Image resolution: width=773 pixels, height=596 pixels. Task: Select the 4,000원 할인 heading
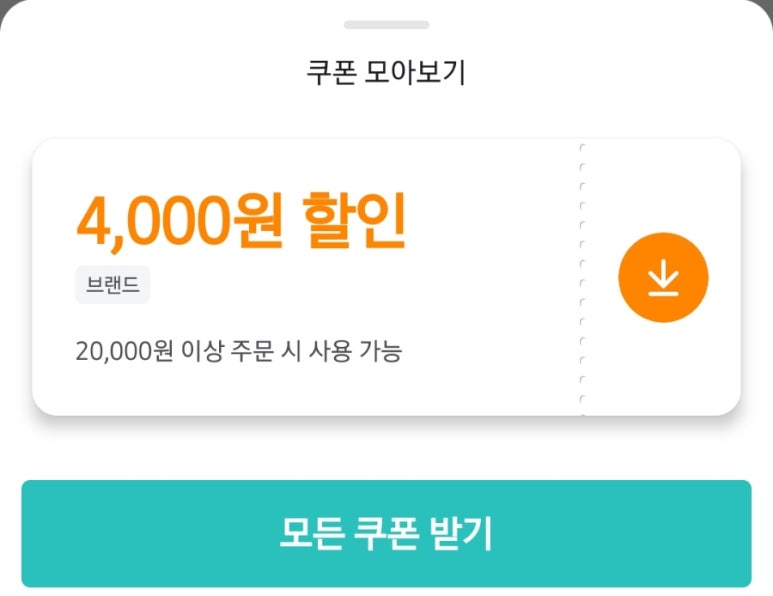coord(241,223)
